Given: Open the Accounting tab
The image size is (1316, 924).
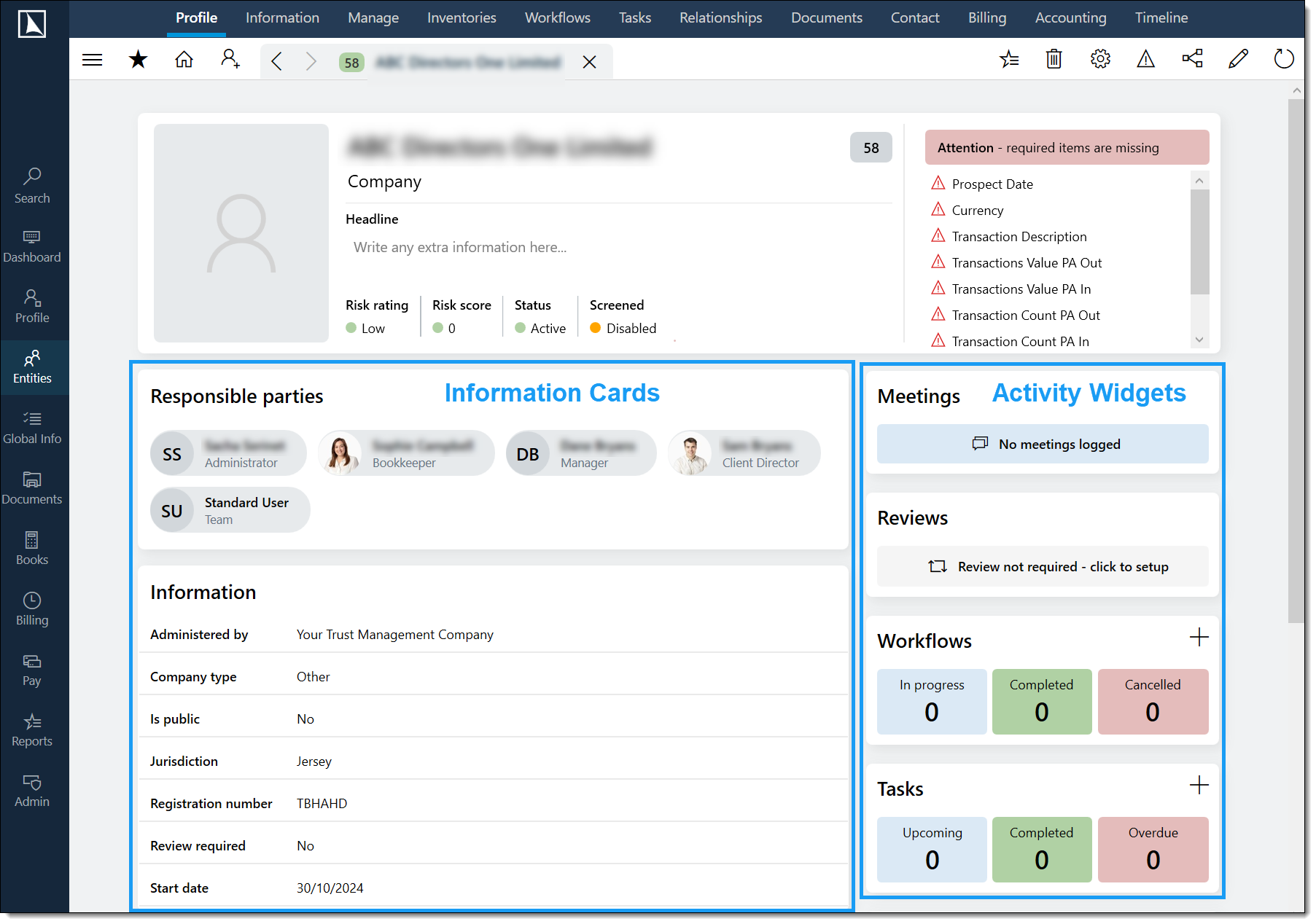Looking at the screenshot, I should tap(1070, 18).
